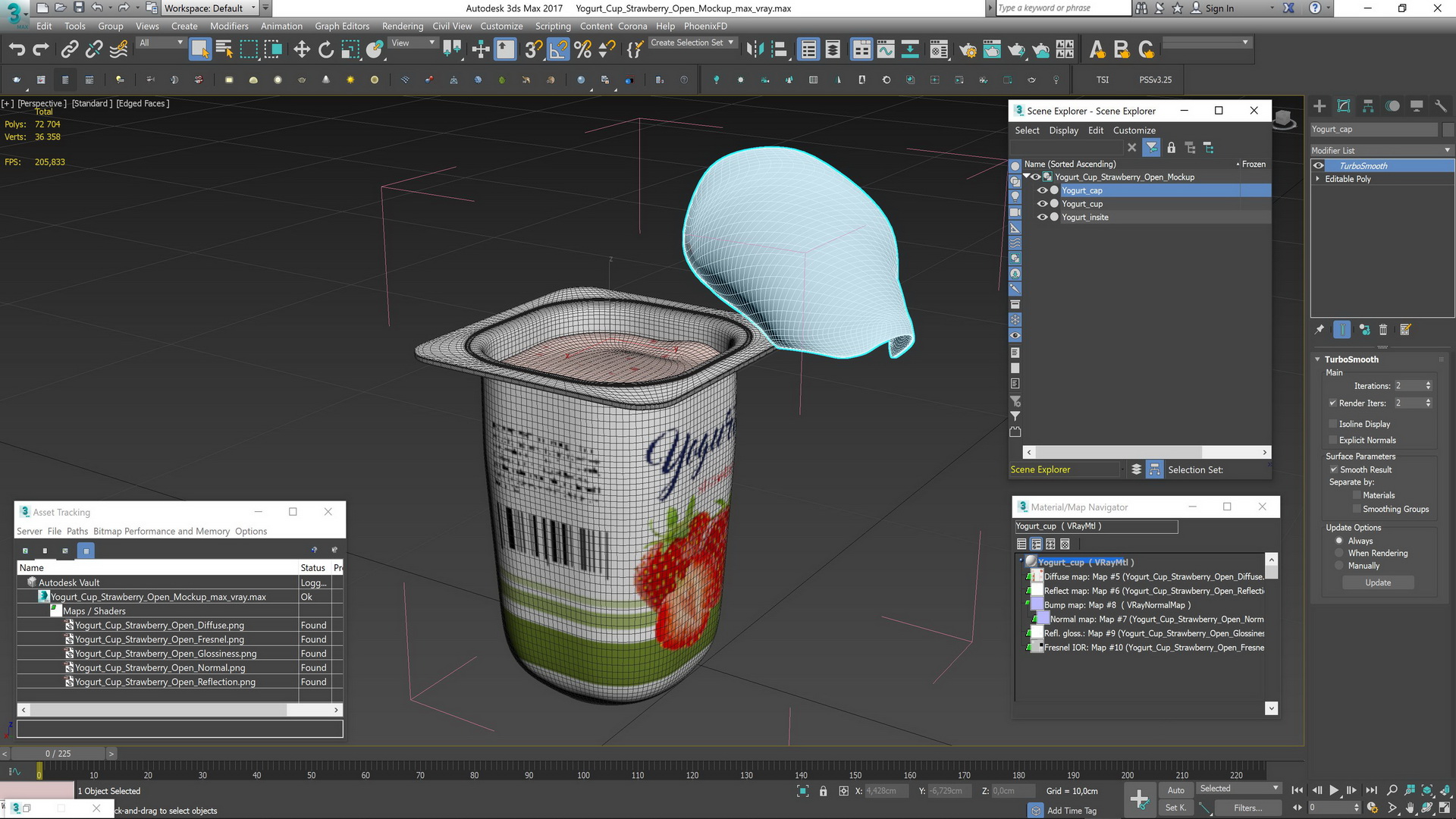Screen dimensions: 1456x819
Task: Click the Sign In link
Action: coord(1219,8)
